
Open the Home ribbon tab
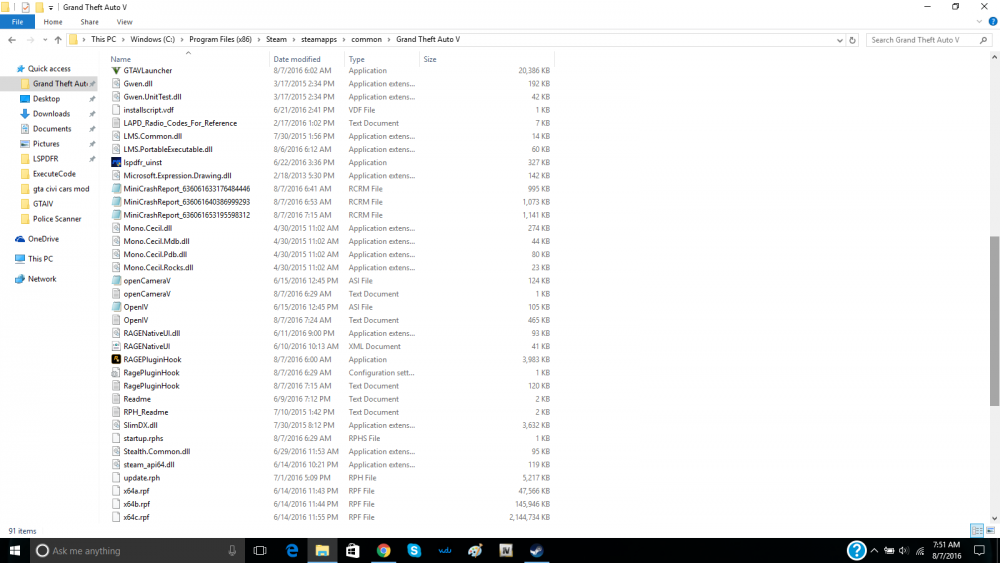(x=53, y=22)
